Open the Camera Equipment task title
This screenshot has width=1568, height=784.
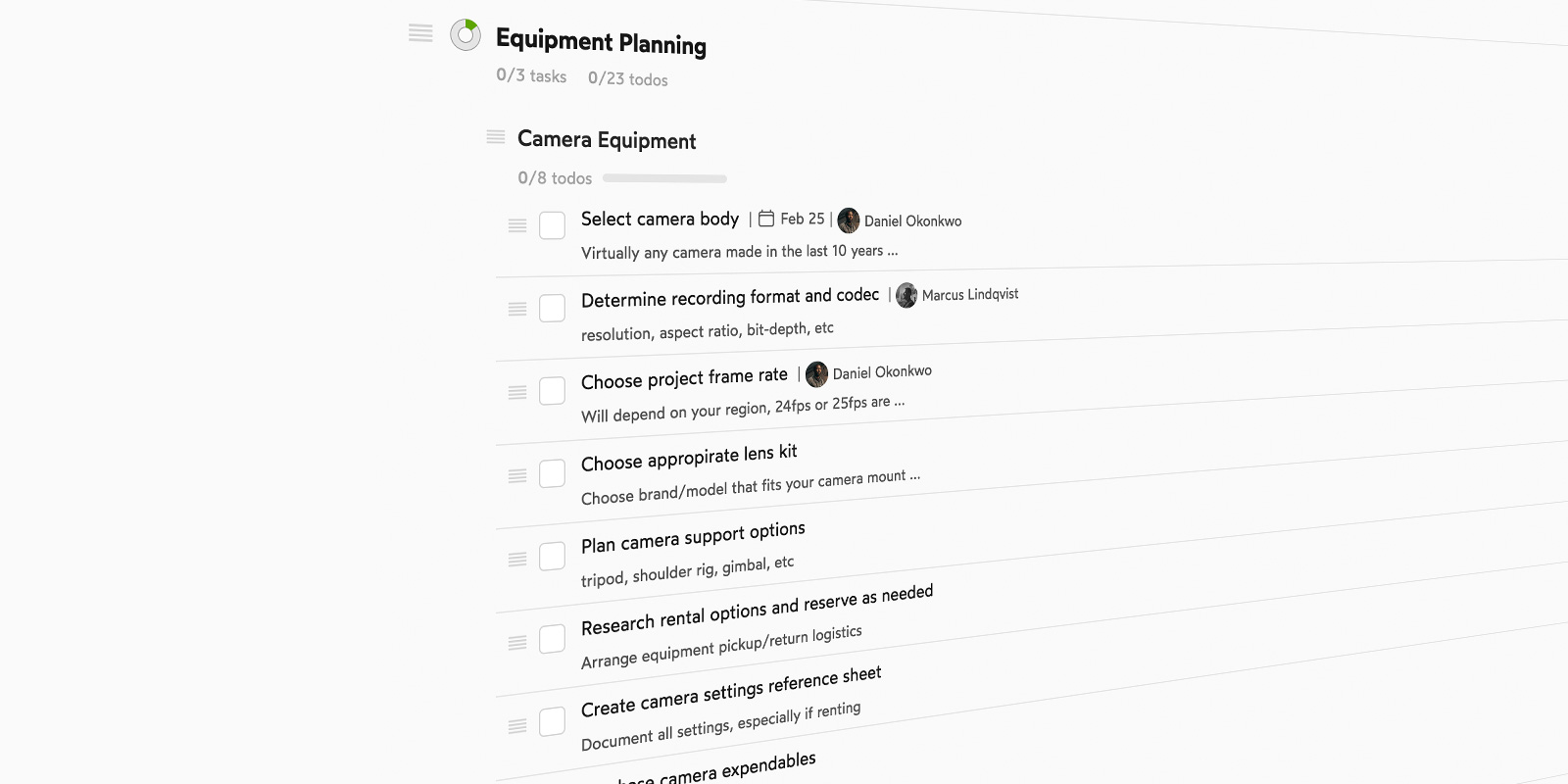(607, 140)
